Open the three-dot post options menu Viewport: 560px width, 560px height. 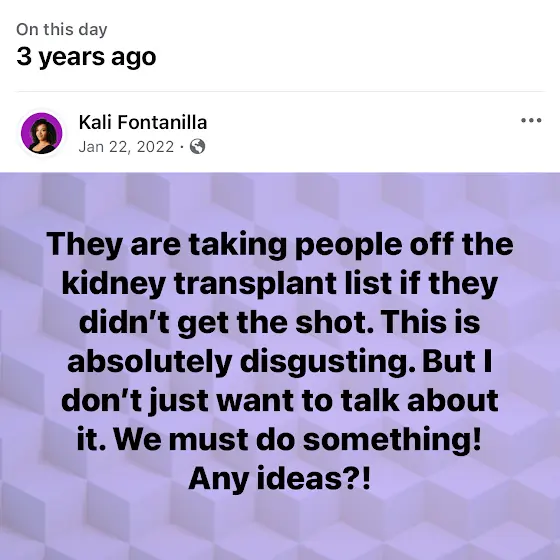pos(531,120)
